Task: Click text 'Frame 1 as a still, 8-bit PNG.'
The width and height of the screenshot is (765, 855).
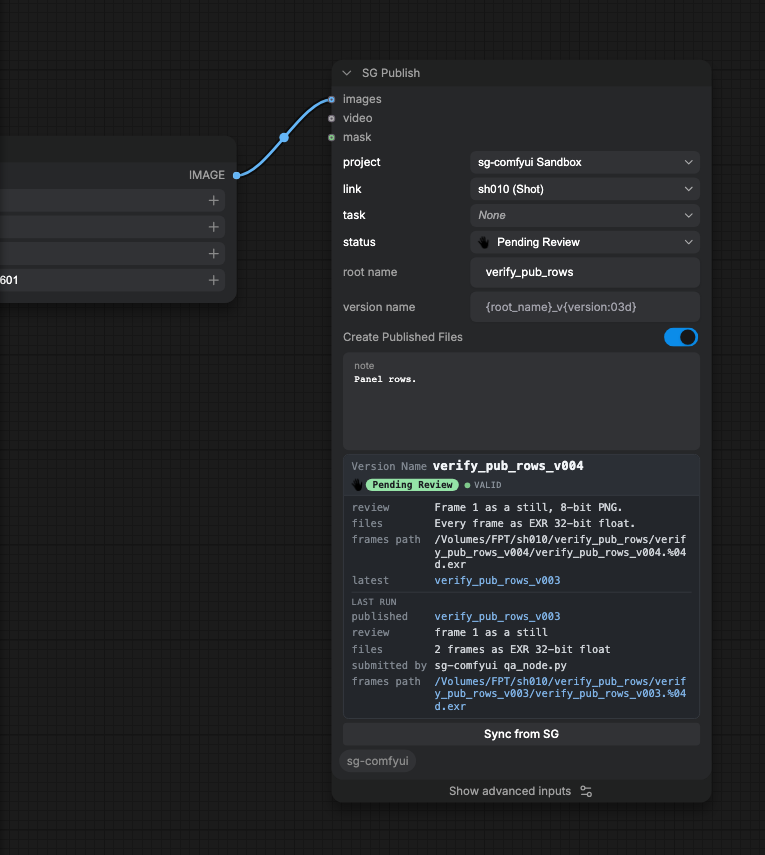Action: (528, 508)
